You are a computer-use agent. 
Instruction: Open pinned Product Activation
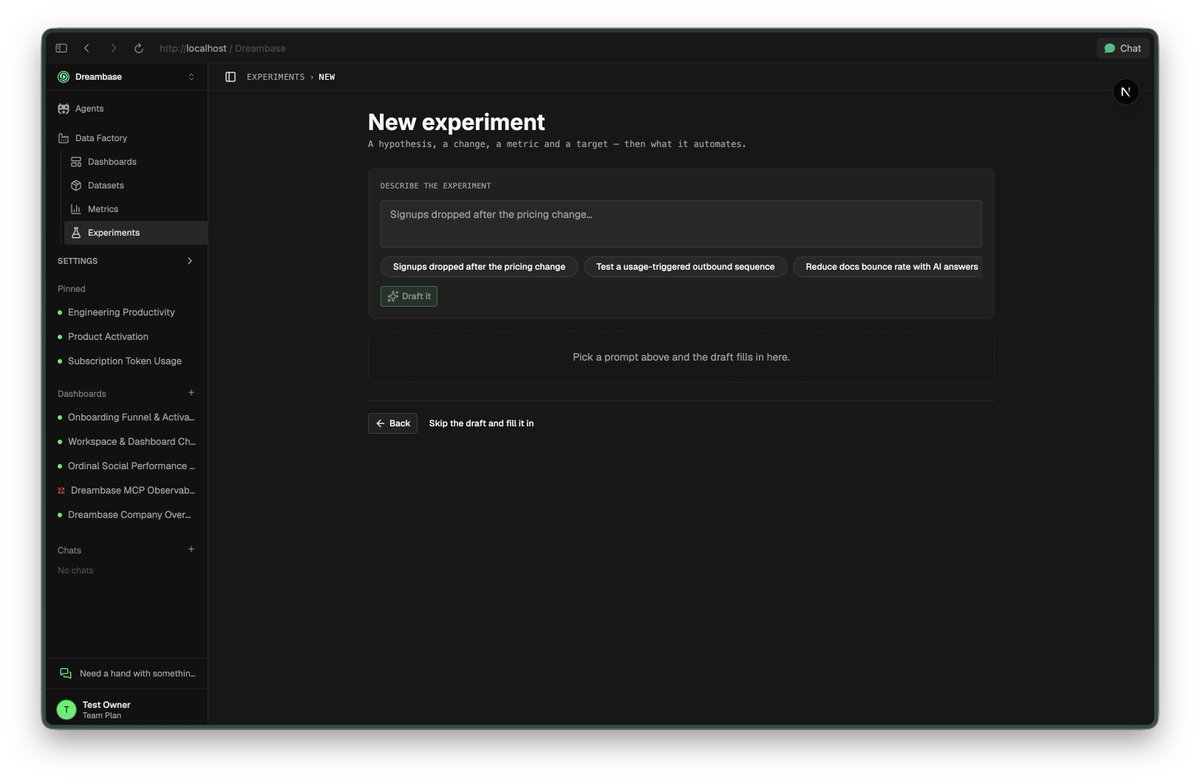(108, 337)
